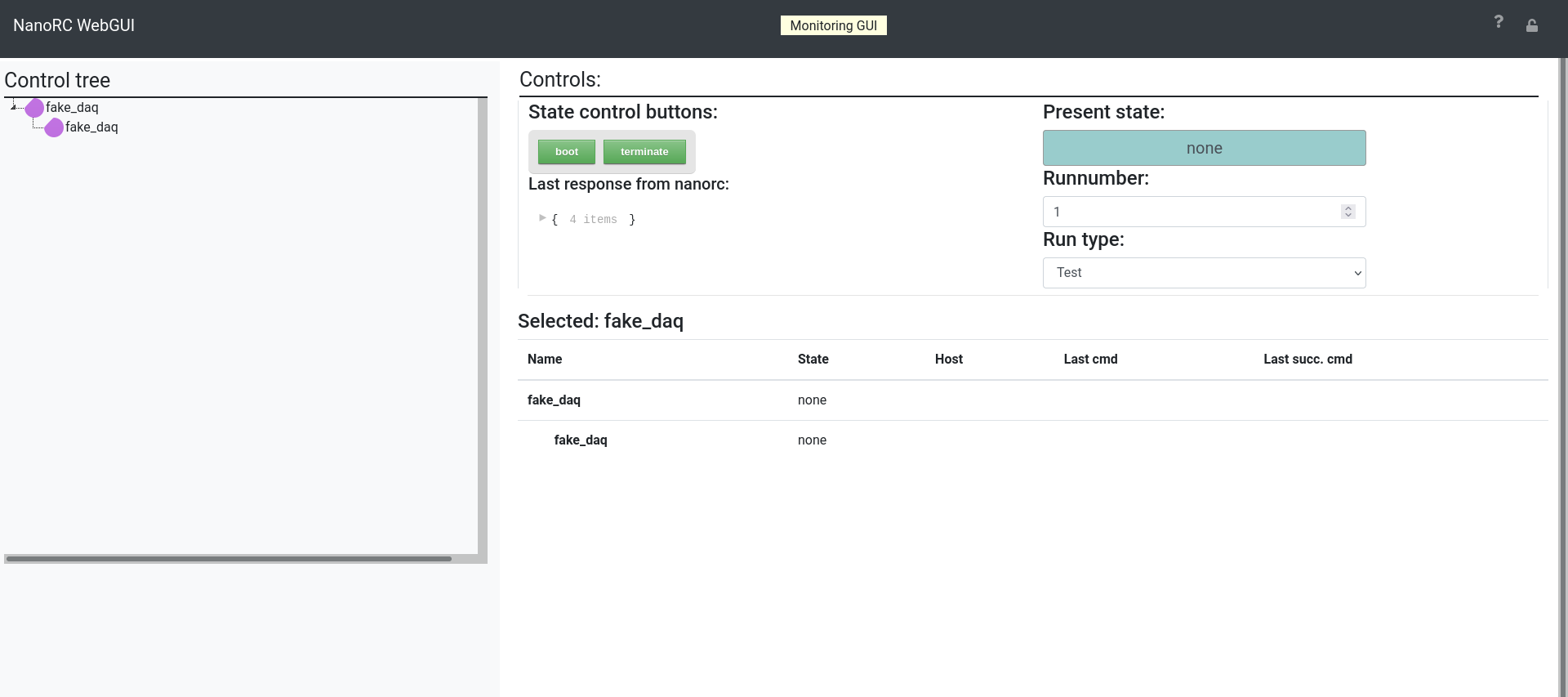This screenshot has width=1568, height=697.
Task: Click state 'none' in first table row
Action: pyautogui.click(x=812, y=400)
